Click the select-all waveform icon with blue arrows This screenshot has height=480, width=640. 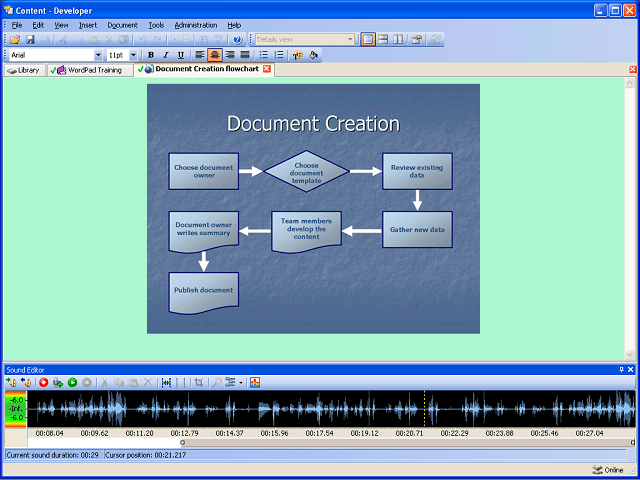coord(166,382)
